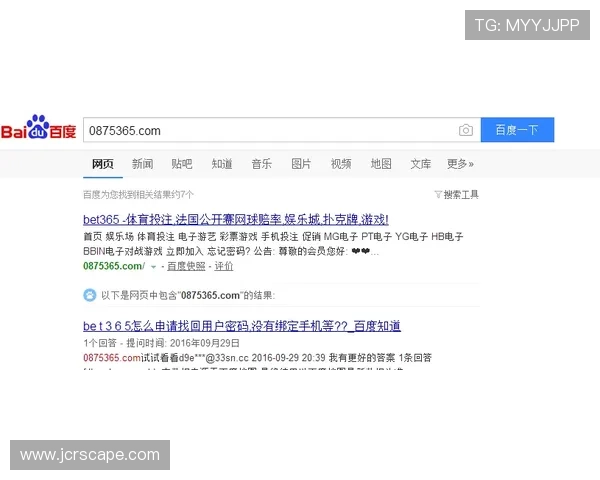Open the 百度快照 cached link
Image resolution: width=600 pixels, height=480 pixels.
[186, 266]
